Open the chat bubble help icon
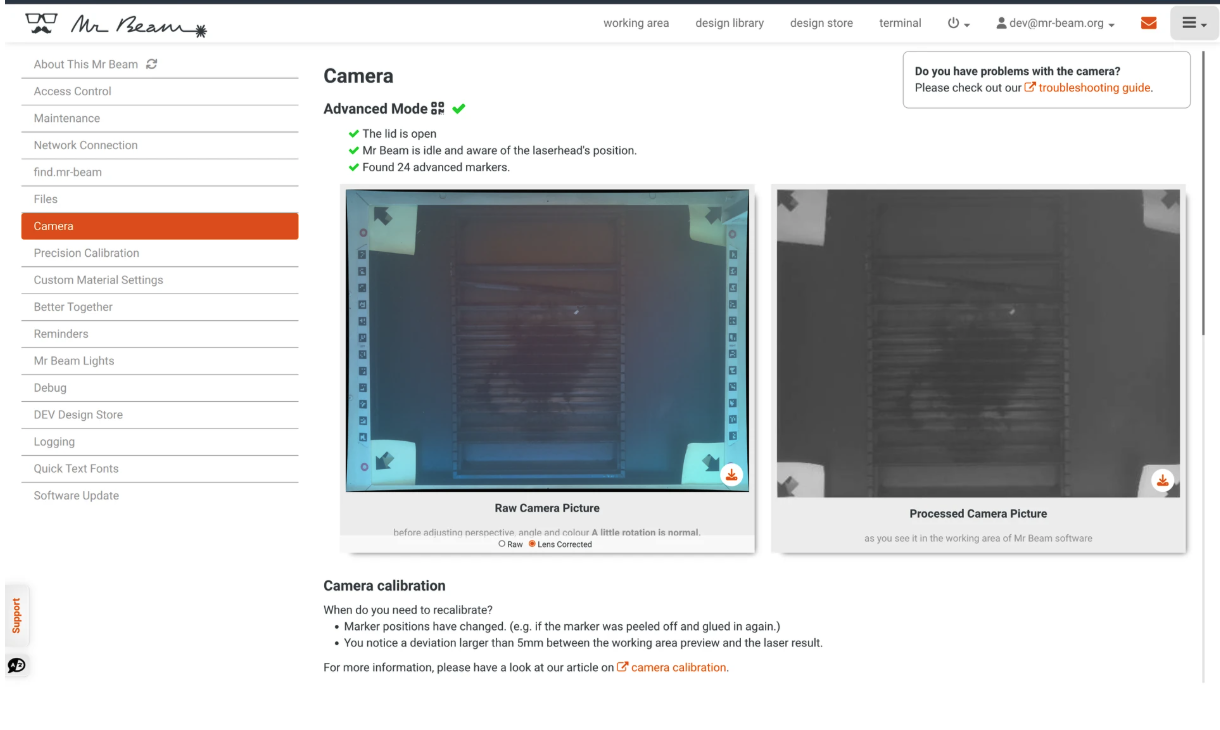The height and width of the screenshot is (730, 1220). [17, 665]
